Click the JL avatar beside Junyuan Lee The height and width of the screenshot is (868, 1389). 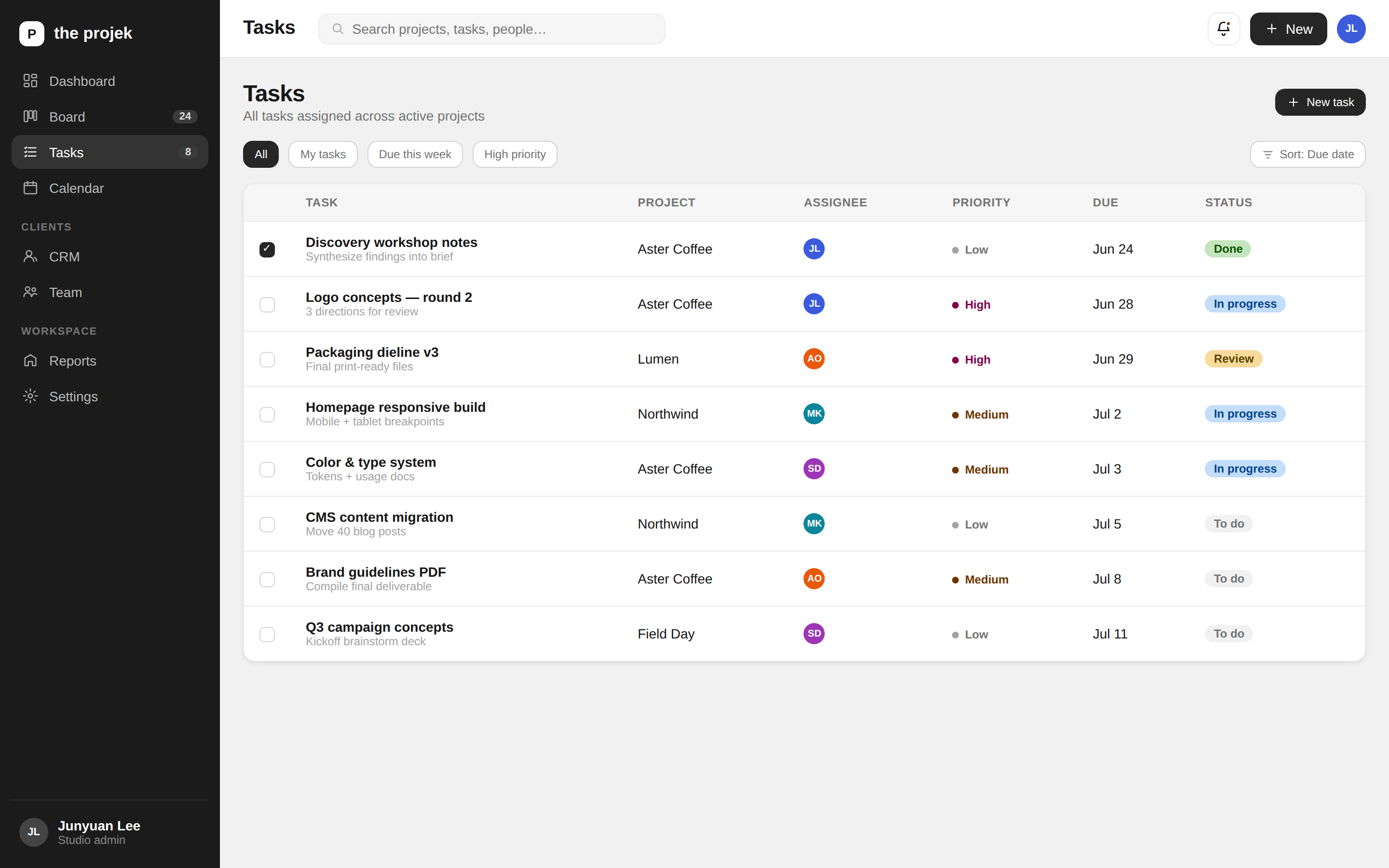point(34,832)
